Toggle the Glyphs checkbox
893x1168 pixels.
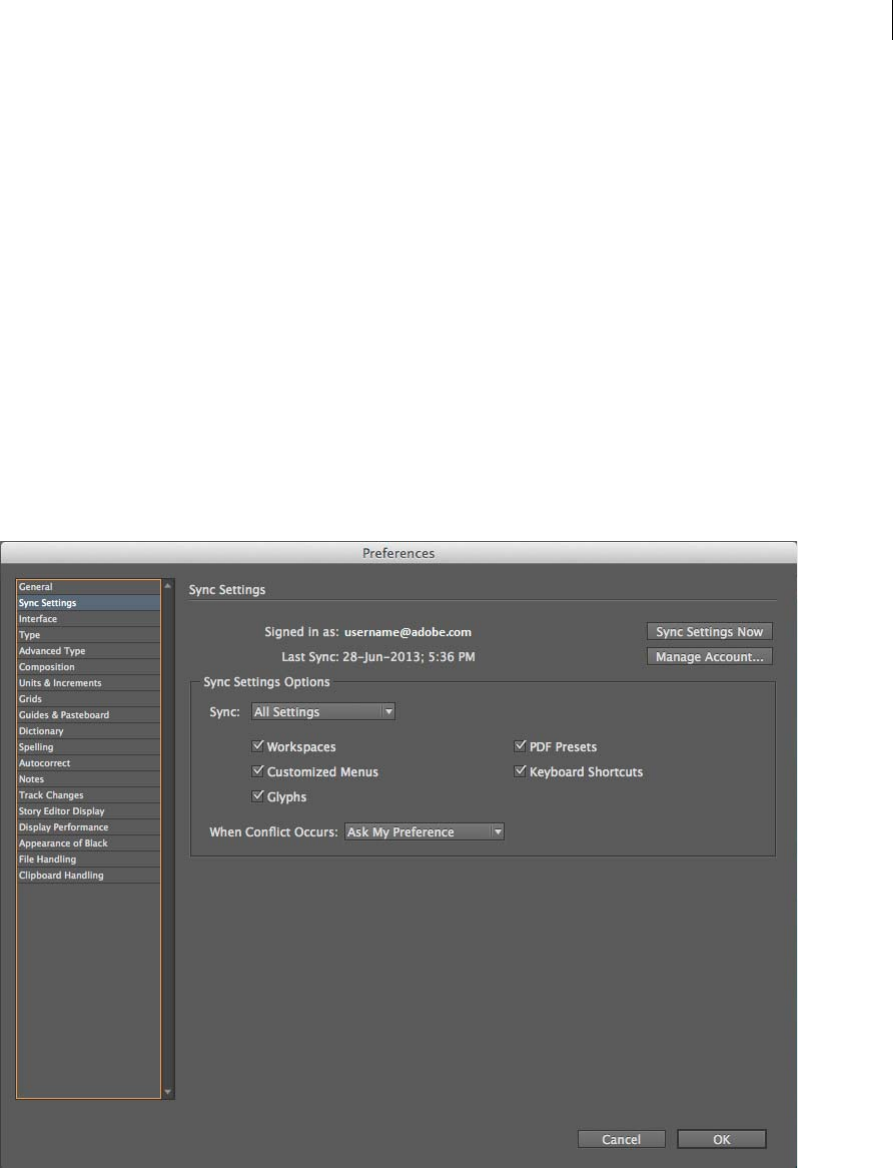tap(258, 796)
